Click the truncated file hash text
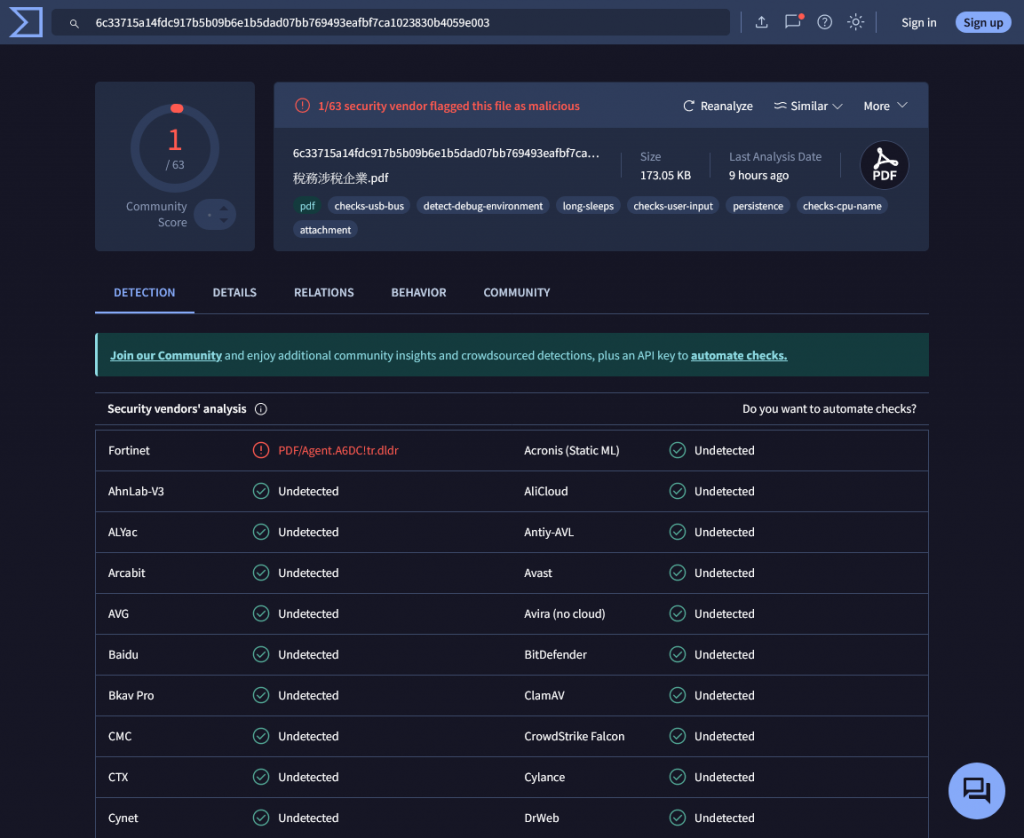The width and height of the screenshot is (1024, 838). (446, 153)
